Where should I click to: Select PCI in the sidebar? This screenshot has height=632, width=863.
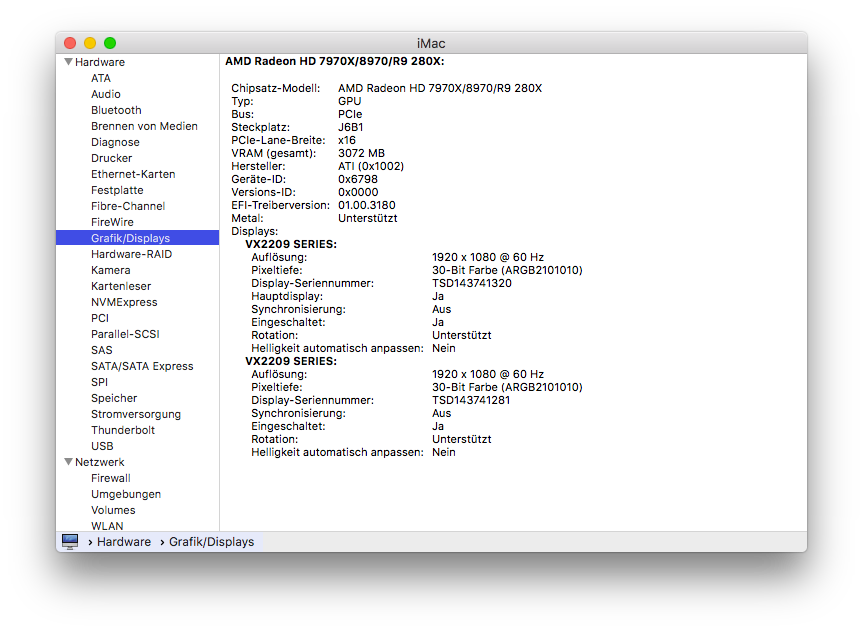[x=100, y=318]
